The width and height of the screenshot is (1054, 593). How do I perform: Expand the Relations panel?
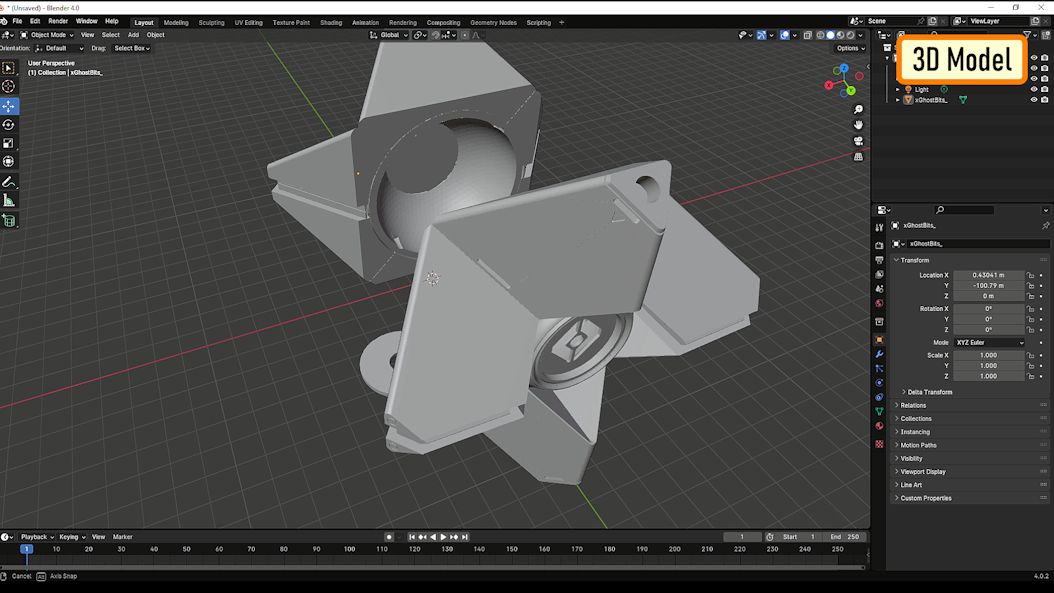coord(912,405)
